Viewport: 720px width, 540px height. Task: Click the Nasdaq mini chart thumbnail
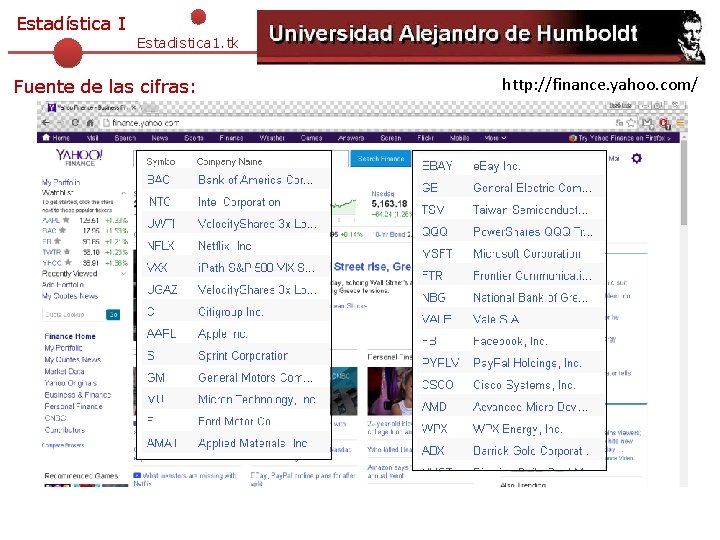(344, 205)
